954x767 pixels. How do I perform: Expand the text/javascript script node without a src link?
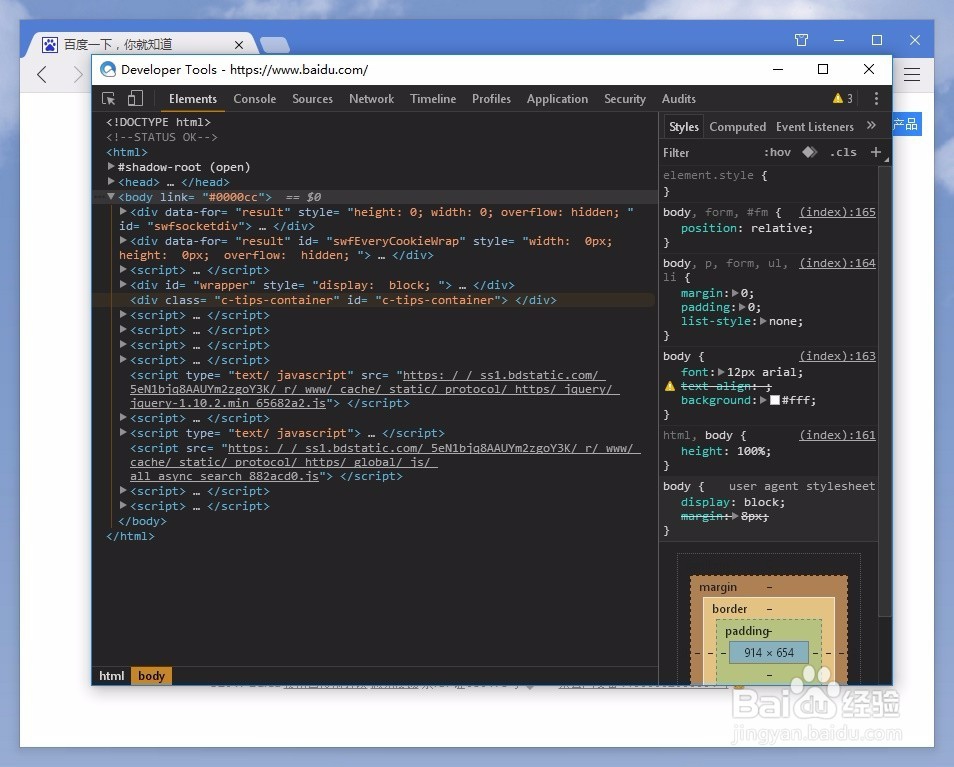[123, 432]
